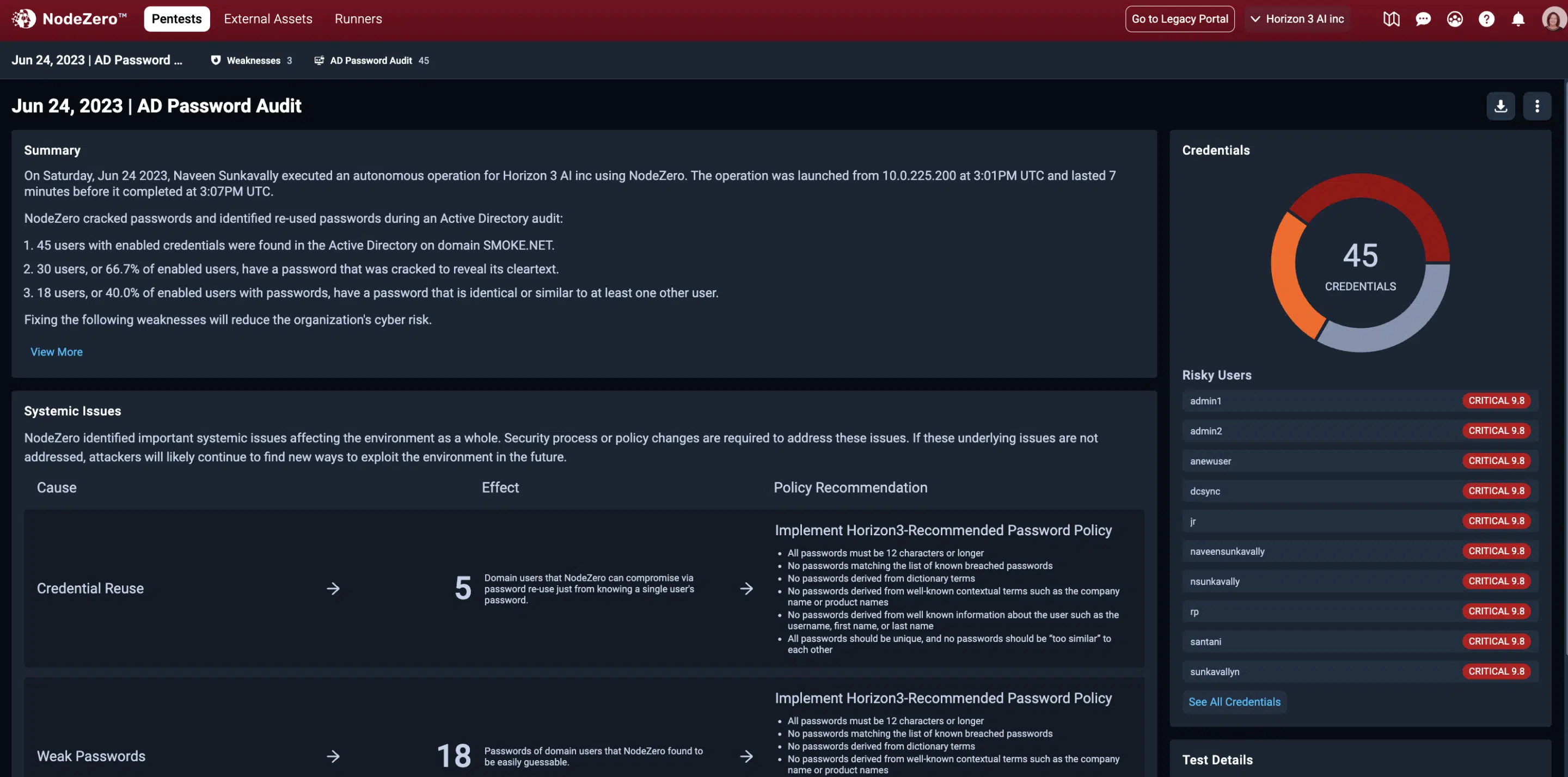This screenshot has height=777, width=1568.
Task: Open the External Assets tab
Action: coord(268,19)
